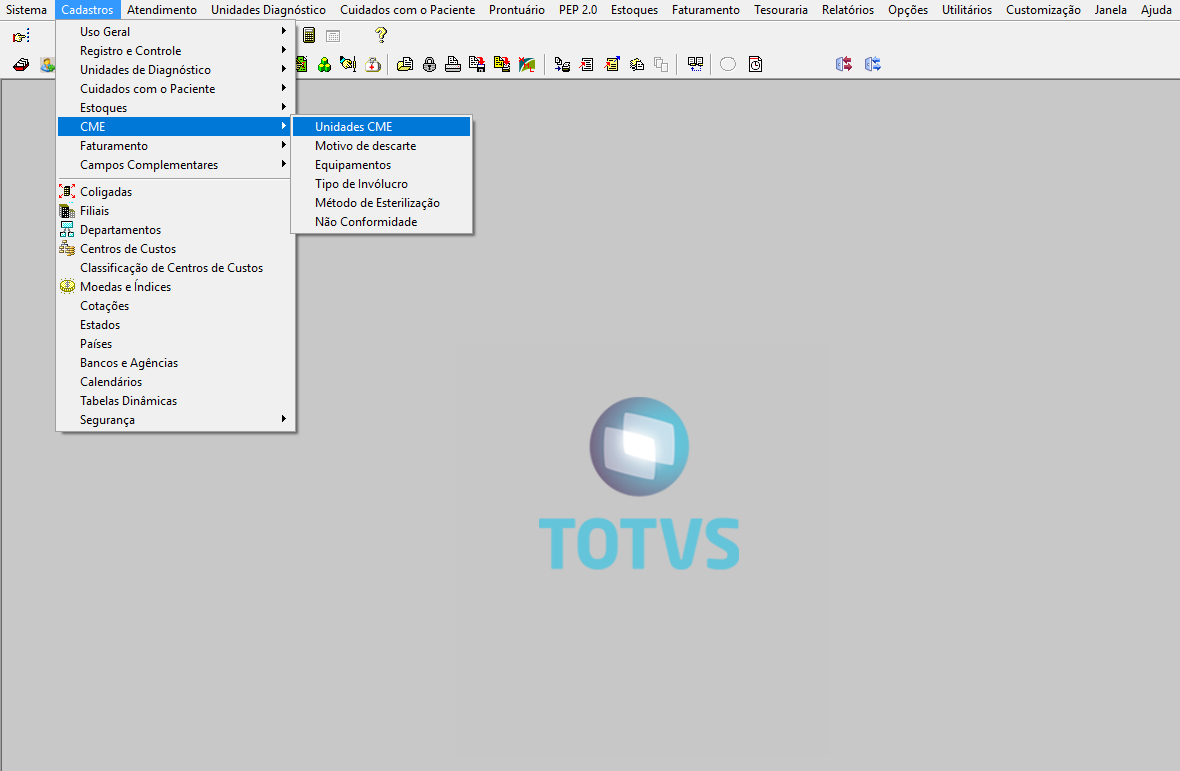Click the grayed calendar toolbar icon
The height and width of the screenshot is (771, 1180).
(333, 35)
